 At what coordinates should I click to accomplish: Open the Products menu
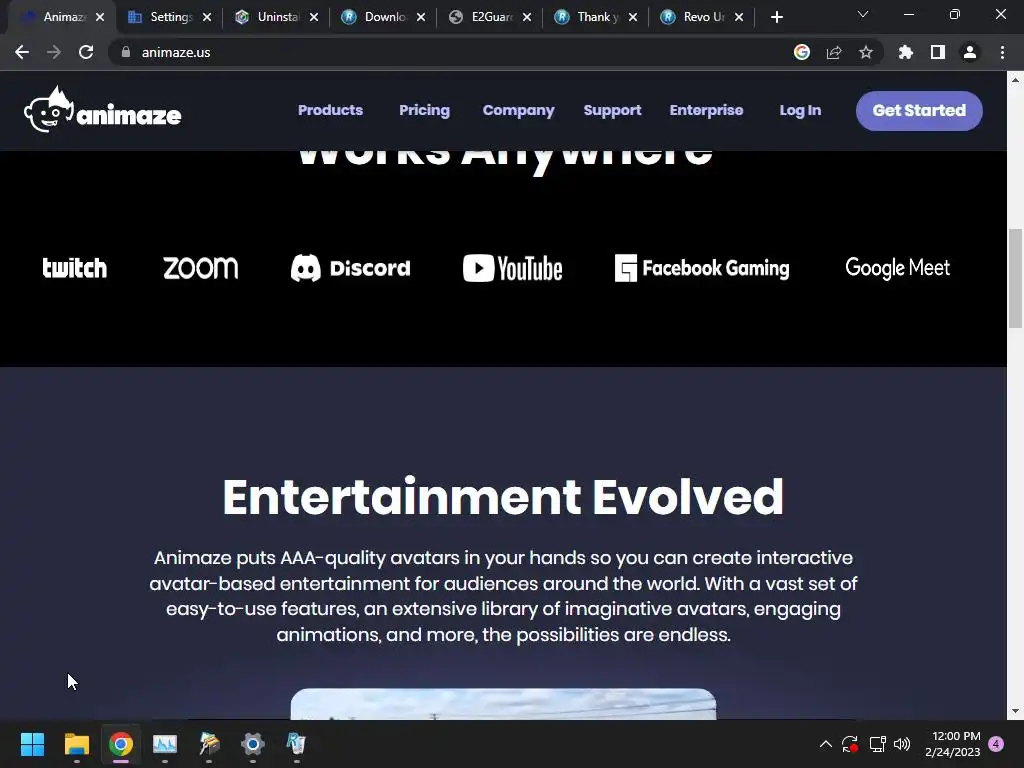pyautogui.click(x=330, y=110)
